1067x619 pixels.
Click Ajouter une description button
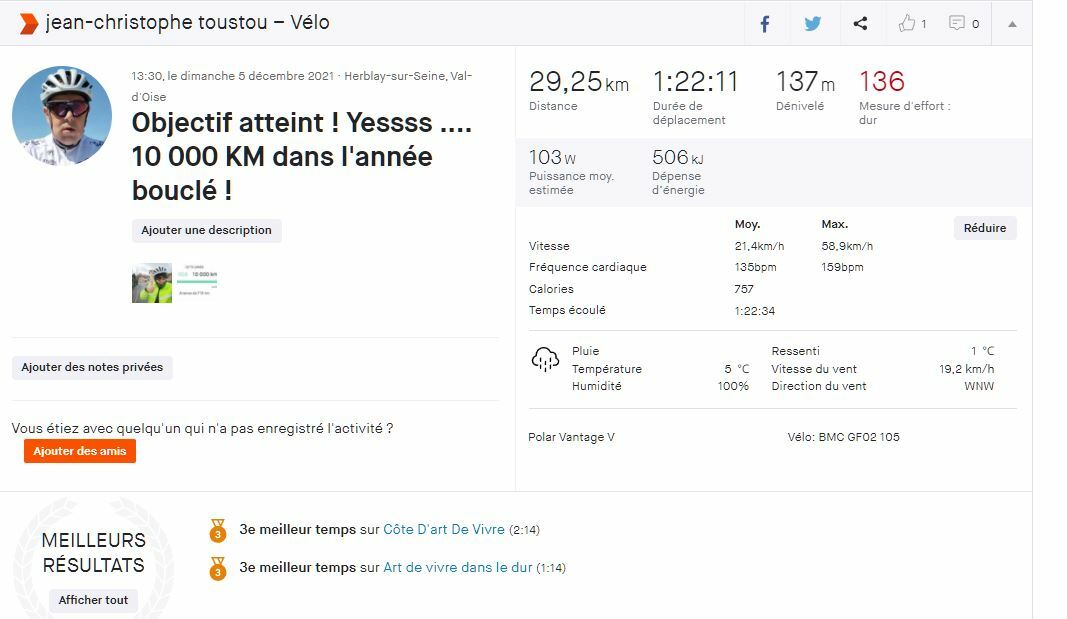206,230
